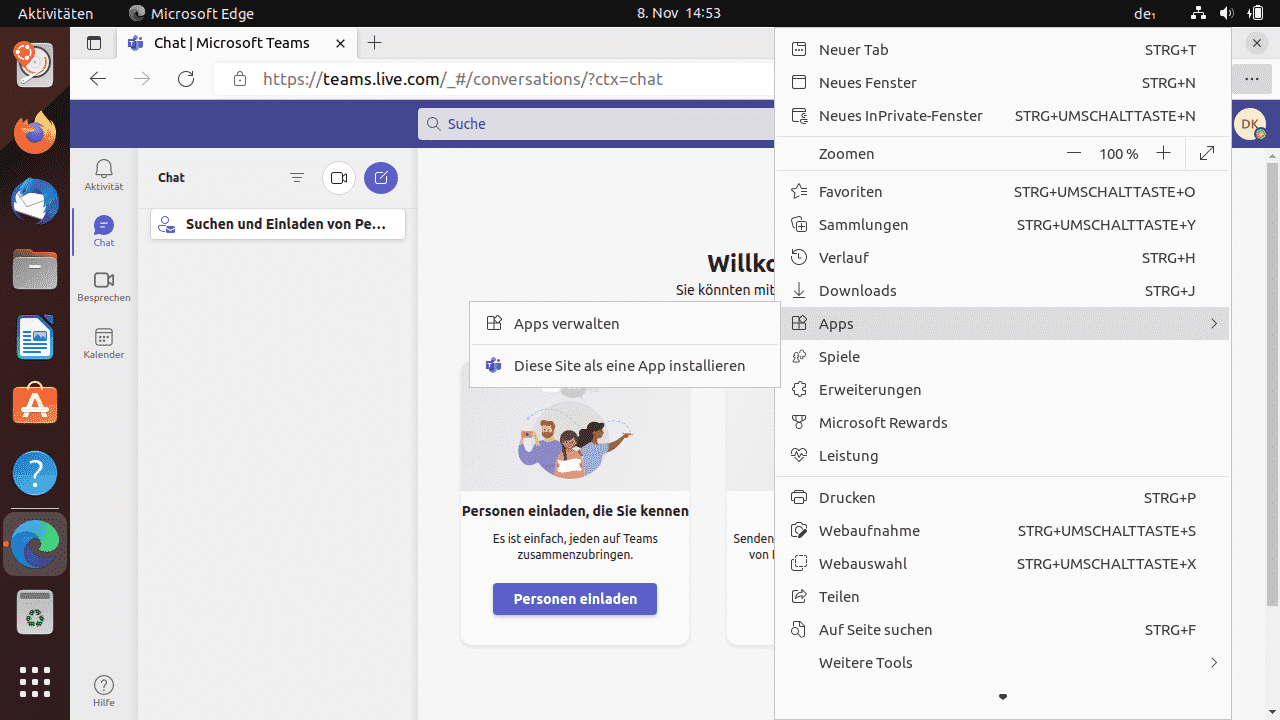This screenshot has width=1280, height=720.
Task: Show all applications grid
Action: click(x=35, y=681)
